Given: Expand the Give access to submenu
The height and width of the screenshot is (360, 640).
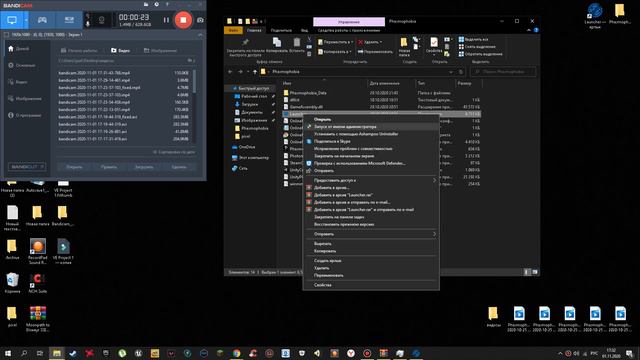Looking at the screenshot, I should [371, 180].
